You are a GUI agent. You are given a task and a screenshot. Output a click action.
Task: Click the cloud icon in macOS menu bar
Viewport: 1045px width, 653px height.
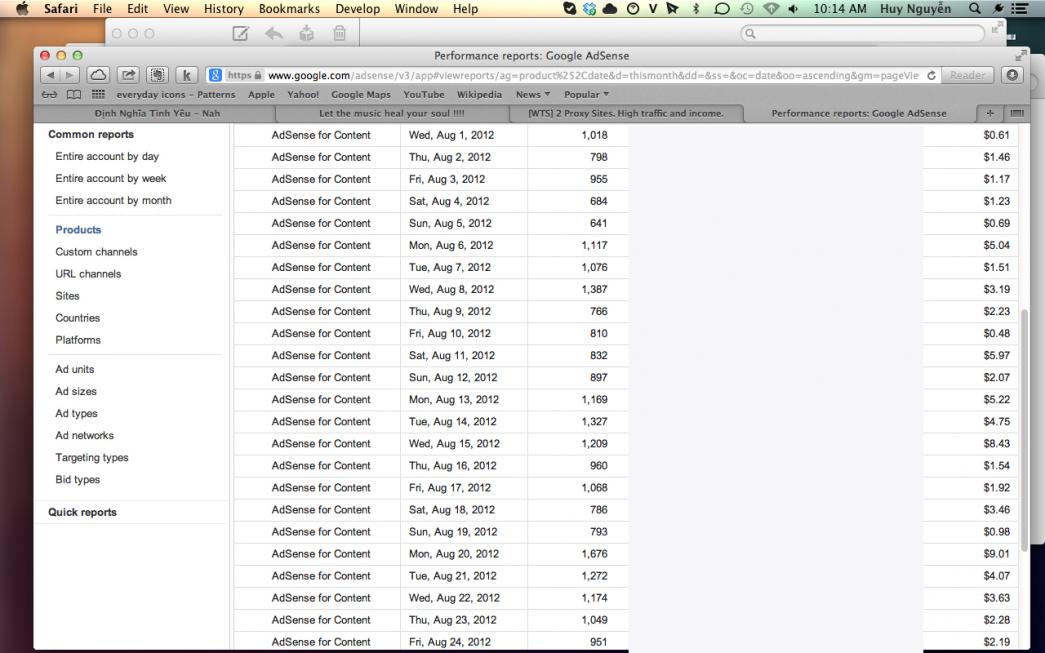(609, 9)
